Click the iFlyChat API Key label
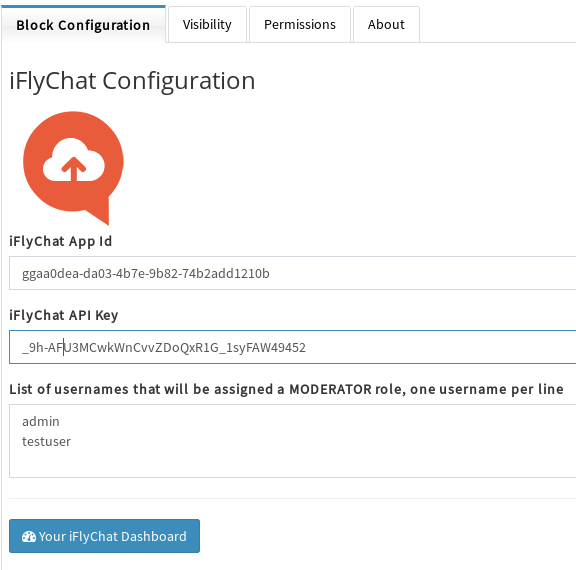 (64, 315)
